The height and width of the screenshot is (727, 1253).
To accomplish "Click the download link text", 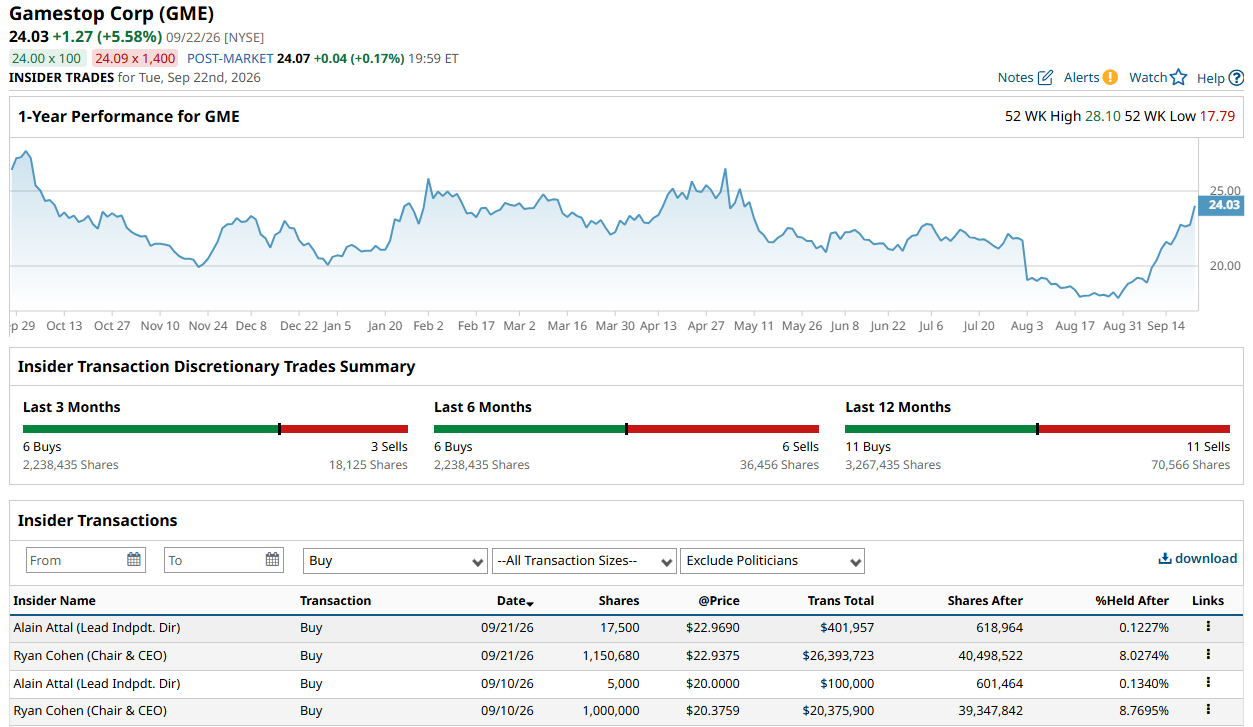I will 1206,559.
